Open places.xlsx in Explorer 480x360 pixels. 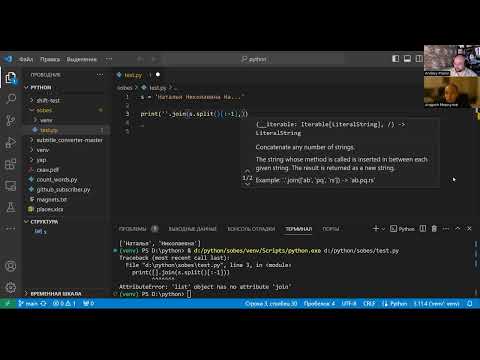click(x=50, y=209)
